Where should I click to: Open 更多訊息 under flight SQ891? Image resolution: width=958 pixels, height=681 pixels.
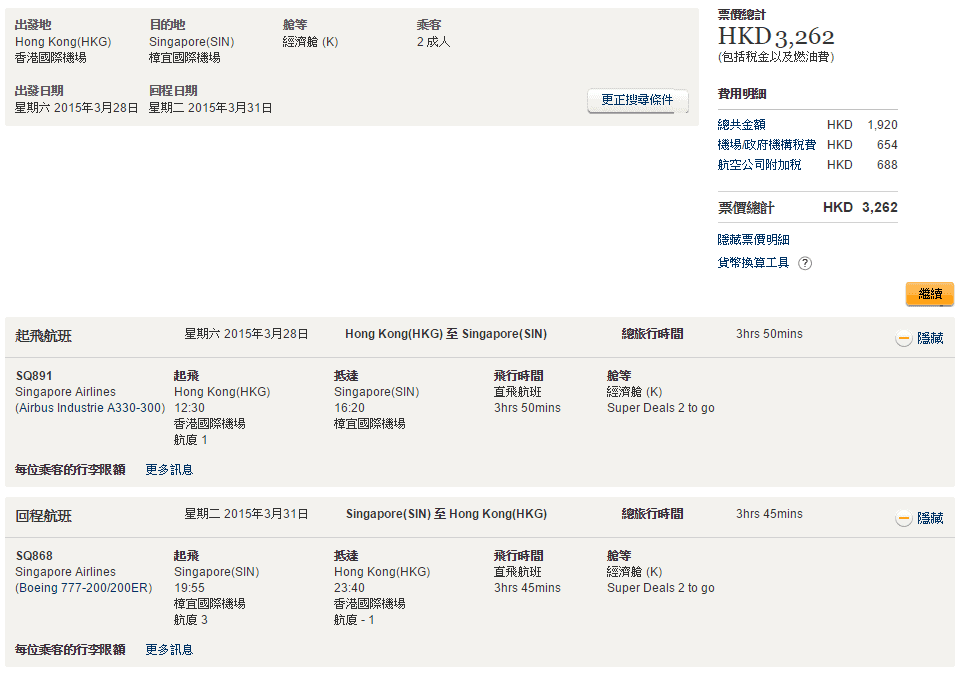coord(169,470)
